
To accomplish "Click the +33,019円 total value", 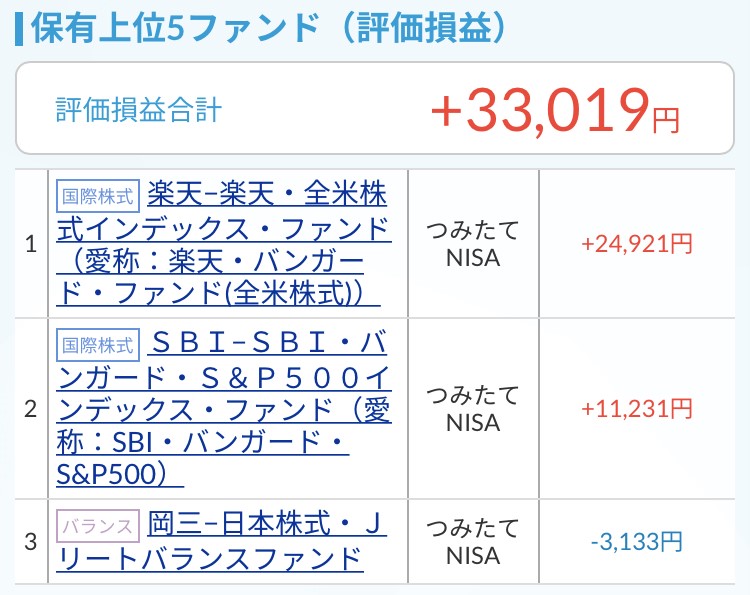I will click(538, 109).
